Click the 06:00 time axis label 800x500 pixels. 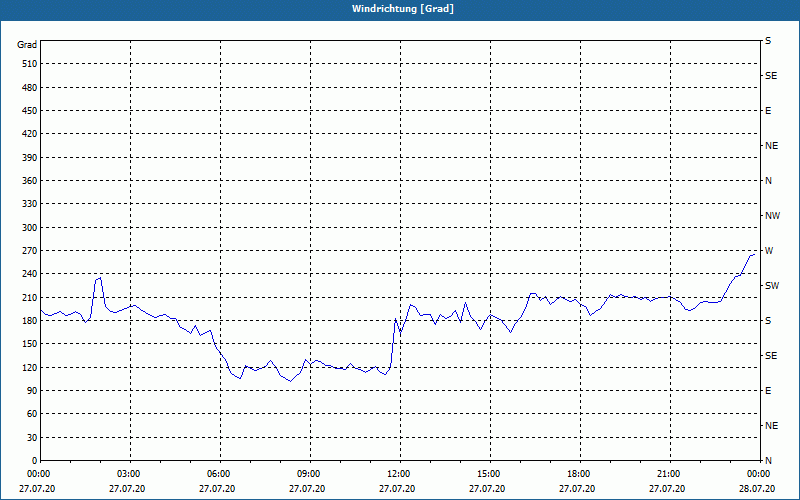pyautogui.click(x=217, y=474)
